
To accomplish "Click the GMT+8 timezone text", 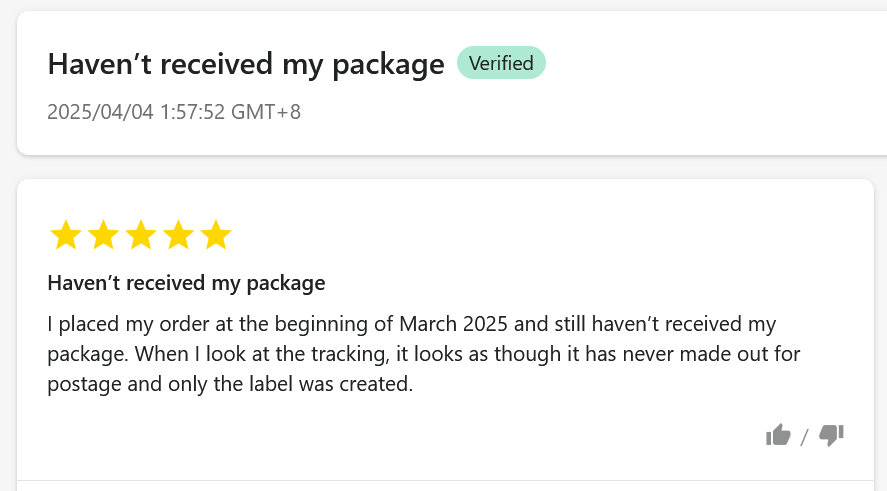I will pyautogui.click(x=266, y=111).
